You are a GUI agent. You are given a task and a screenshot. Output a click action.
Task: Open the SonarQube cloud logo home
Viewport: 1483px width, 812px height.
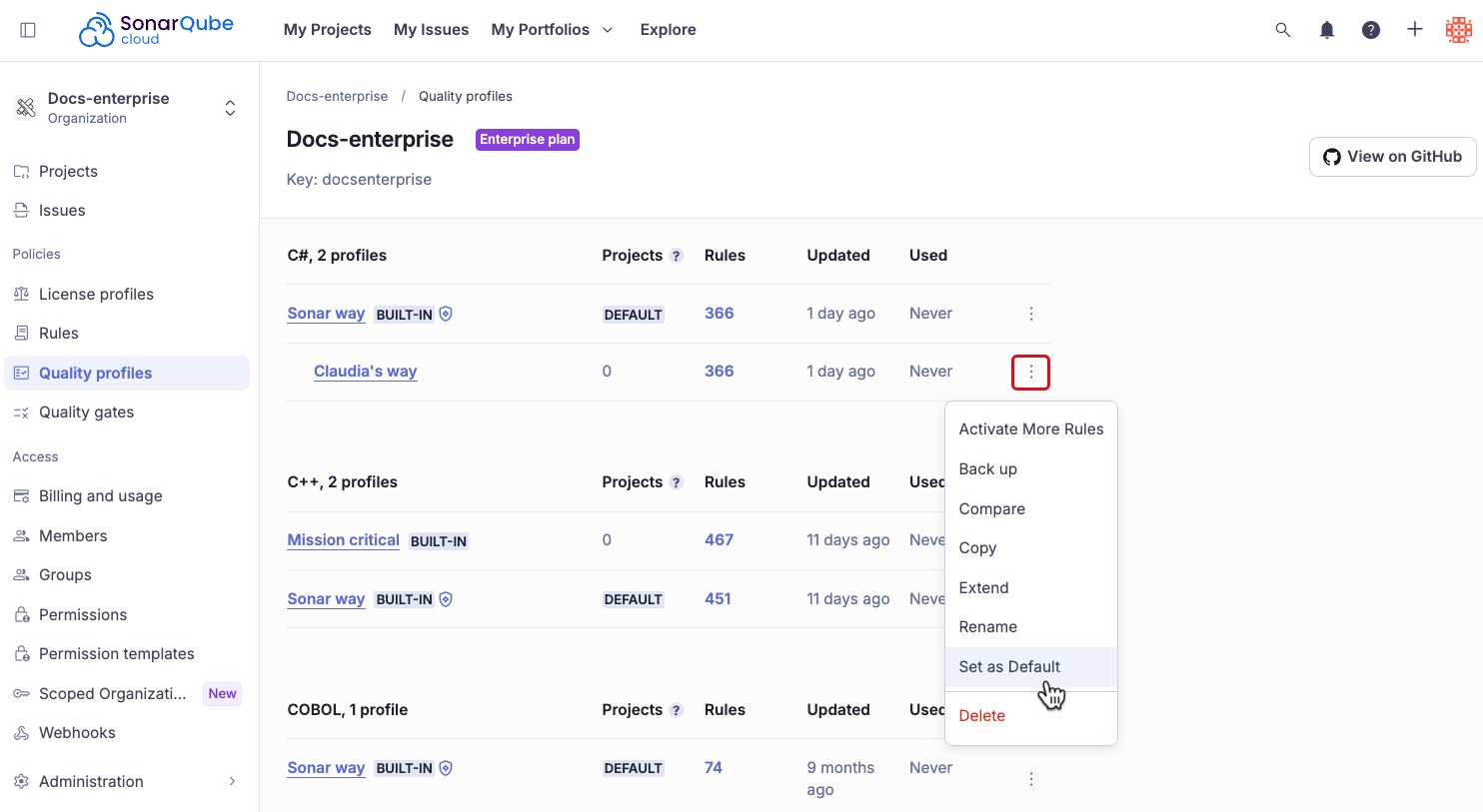click(x=156, y=30)
